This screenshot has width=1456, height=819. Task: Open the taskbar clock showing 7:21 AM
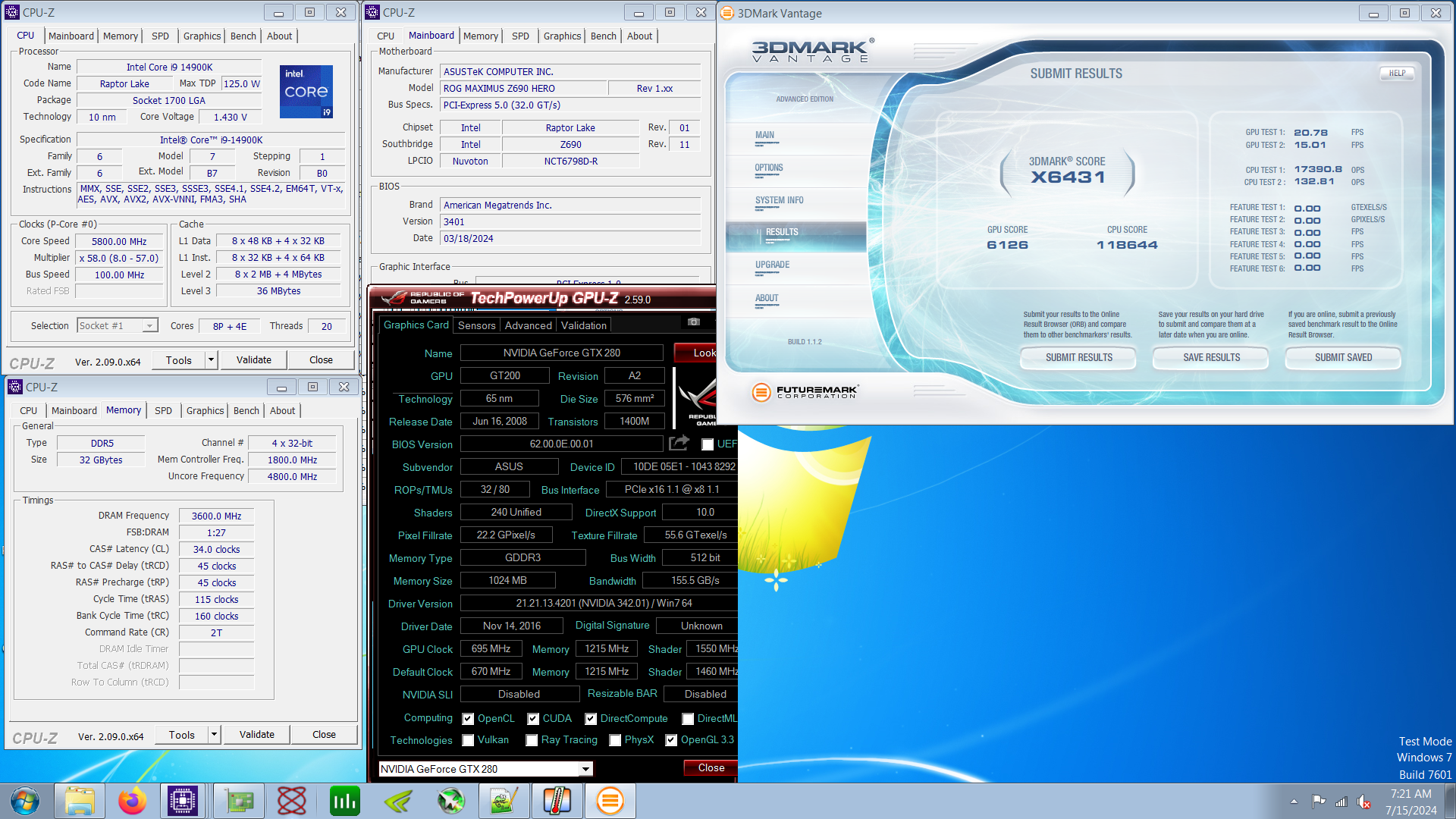[x=1410, y=802]
